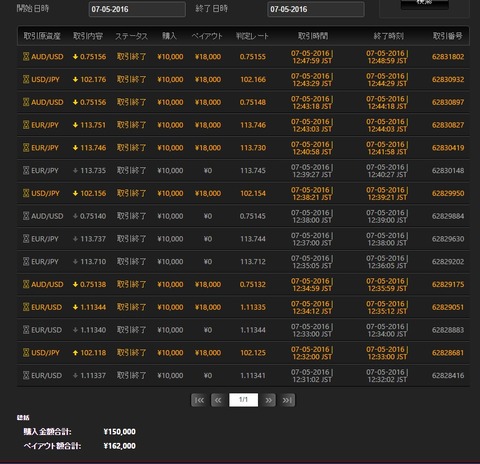
Task: Click the end time 12:48:59 JST
Action: pos(387,61)
